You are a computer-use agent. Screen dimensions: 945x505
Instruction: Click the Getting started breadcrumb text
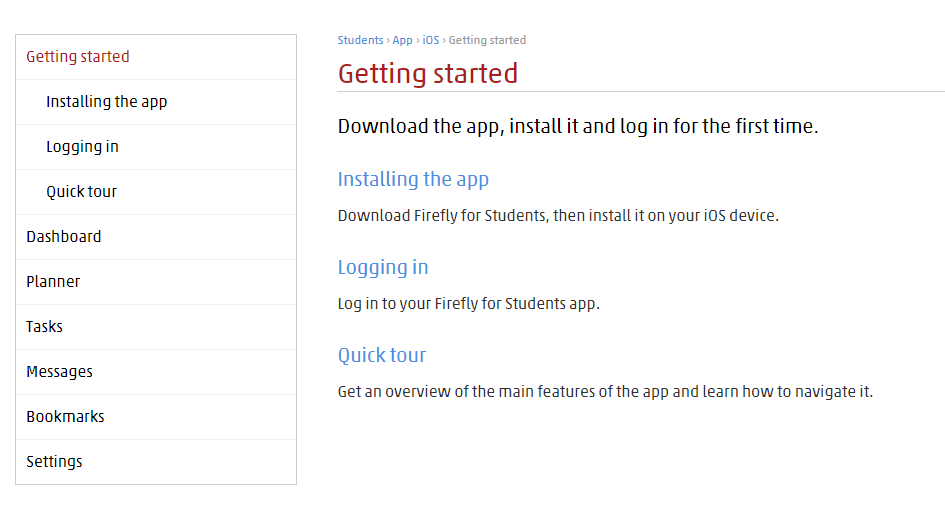(x=487, y=40)
